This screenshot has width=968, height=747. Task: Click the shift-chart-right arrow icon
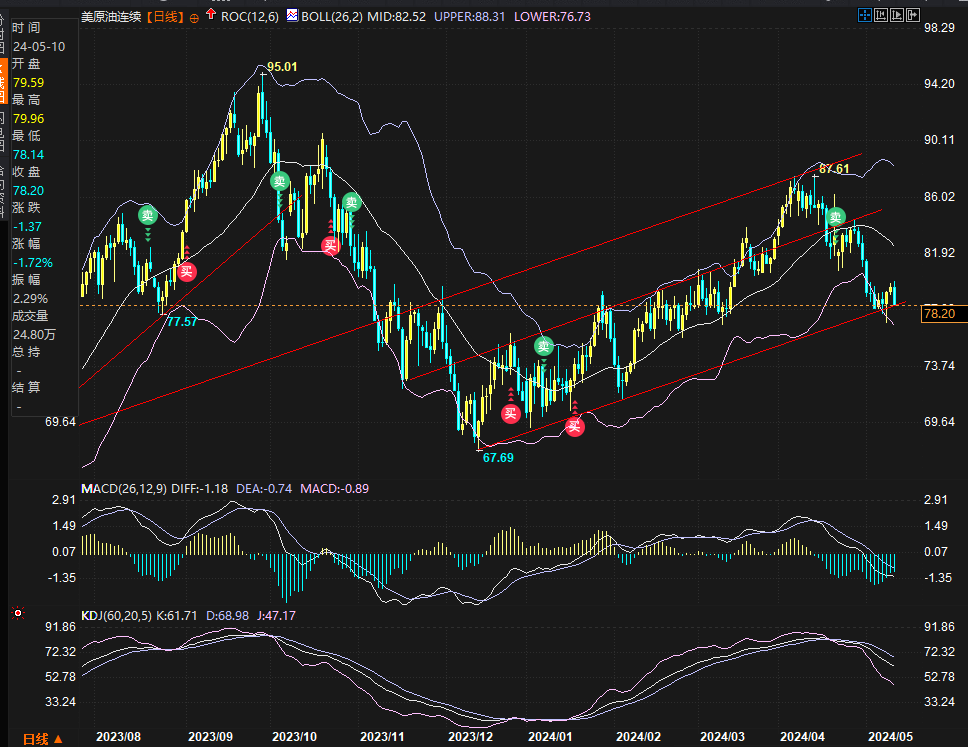coord(911,15)
